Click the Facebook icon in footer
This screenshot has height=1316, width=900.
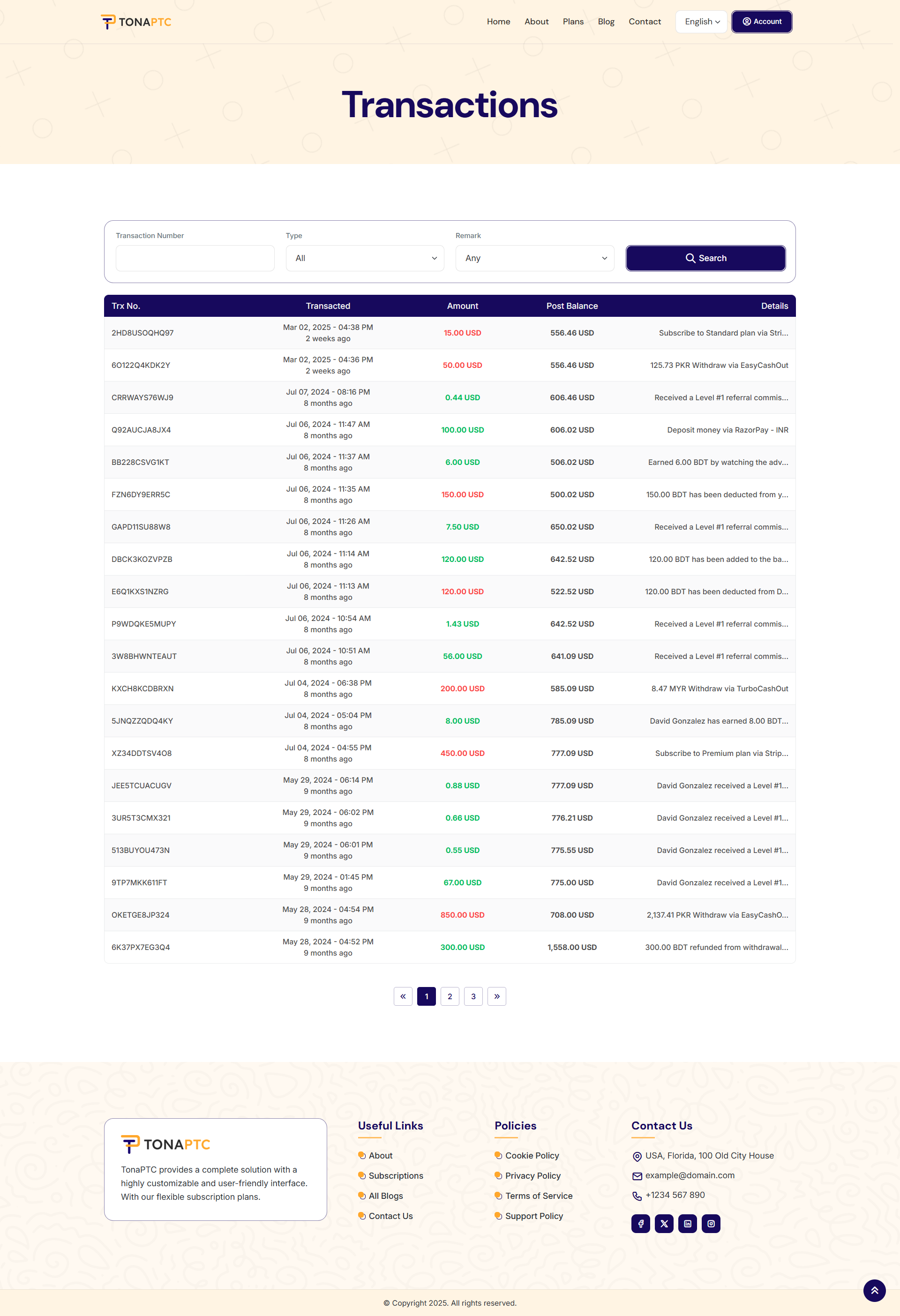(641, 1224)
